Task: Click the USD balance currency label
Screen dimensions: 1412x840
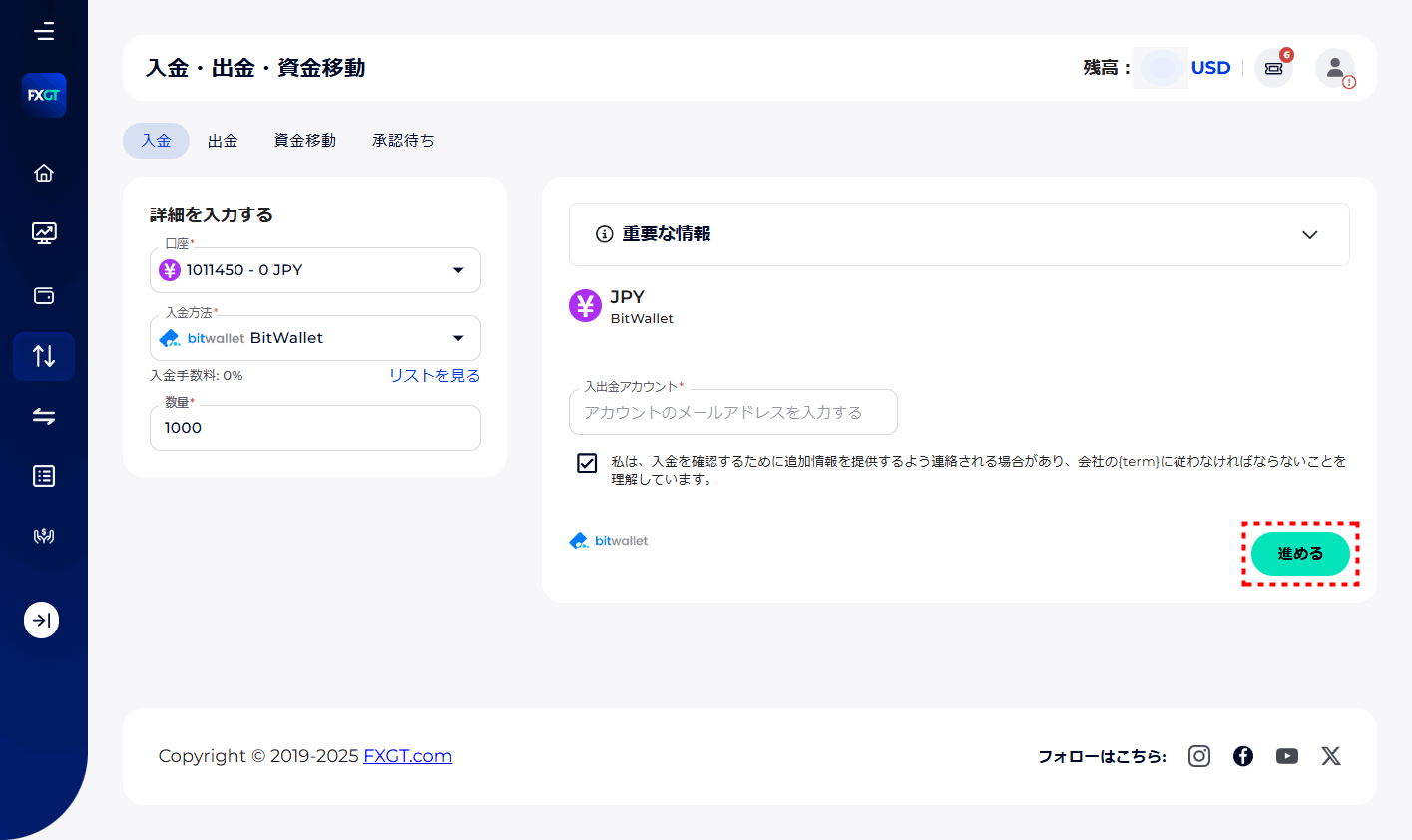Action: (1210, 68)
